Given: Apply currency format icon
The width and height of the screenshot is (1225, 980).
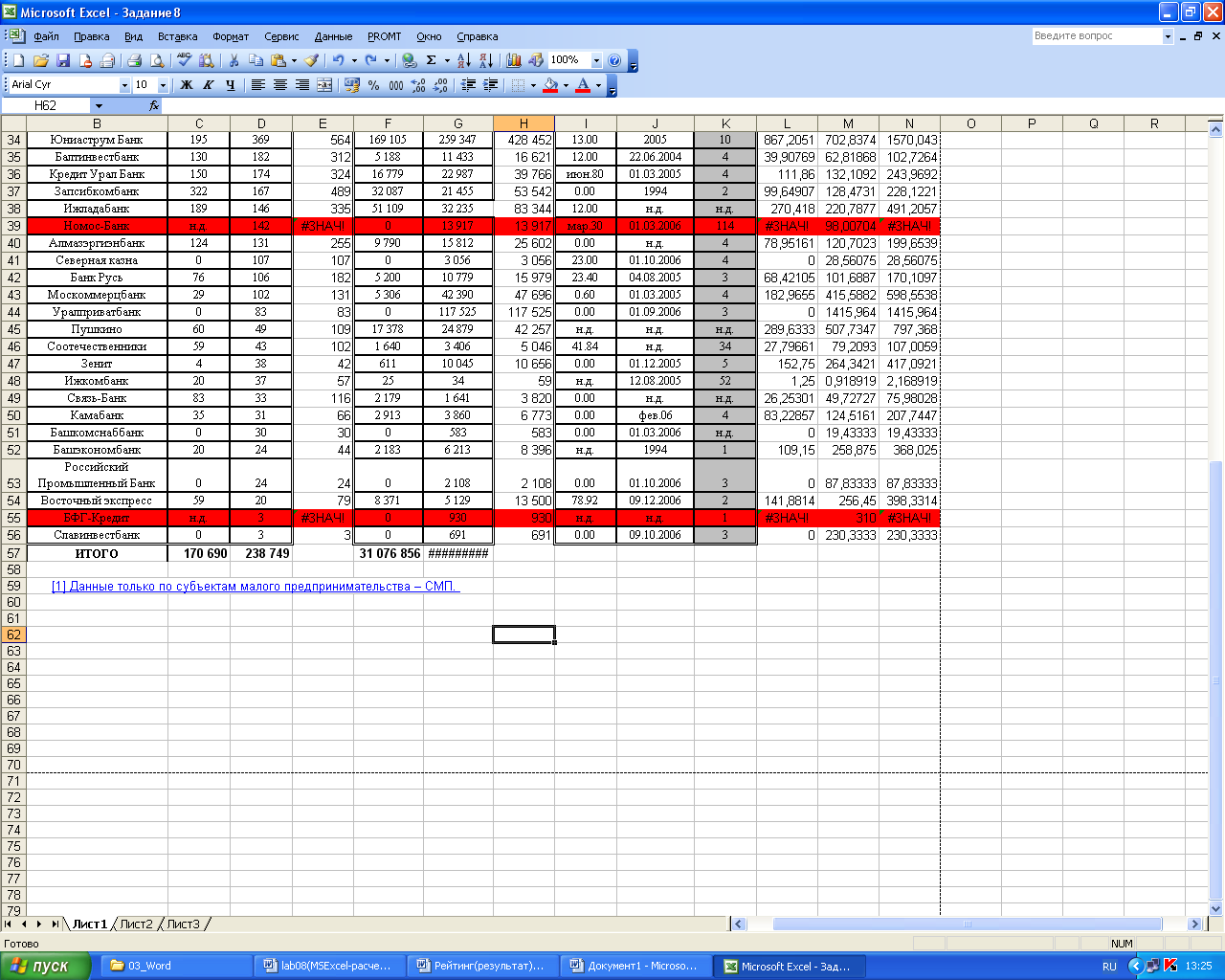Looking at the screenshot, I should click(351, 85).
